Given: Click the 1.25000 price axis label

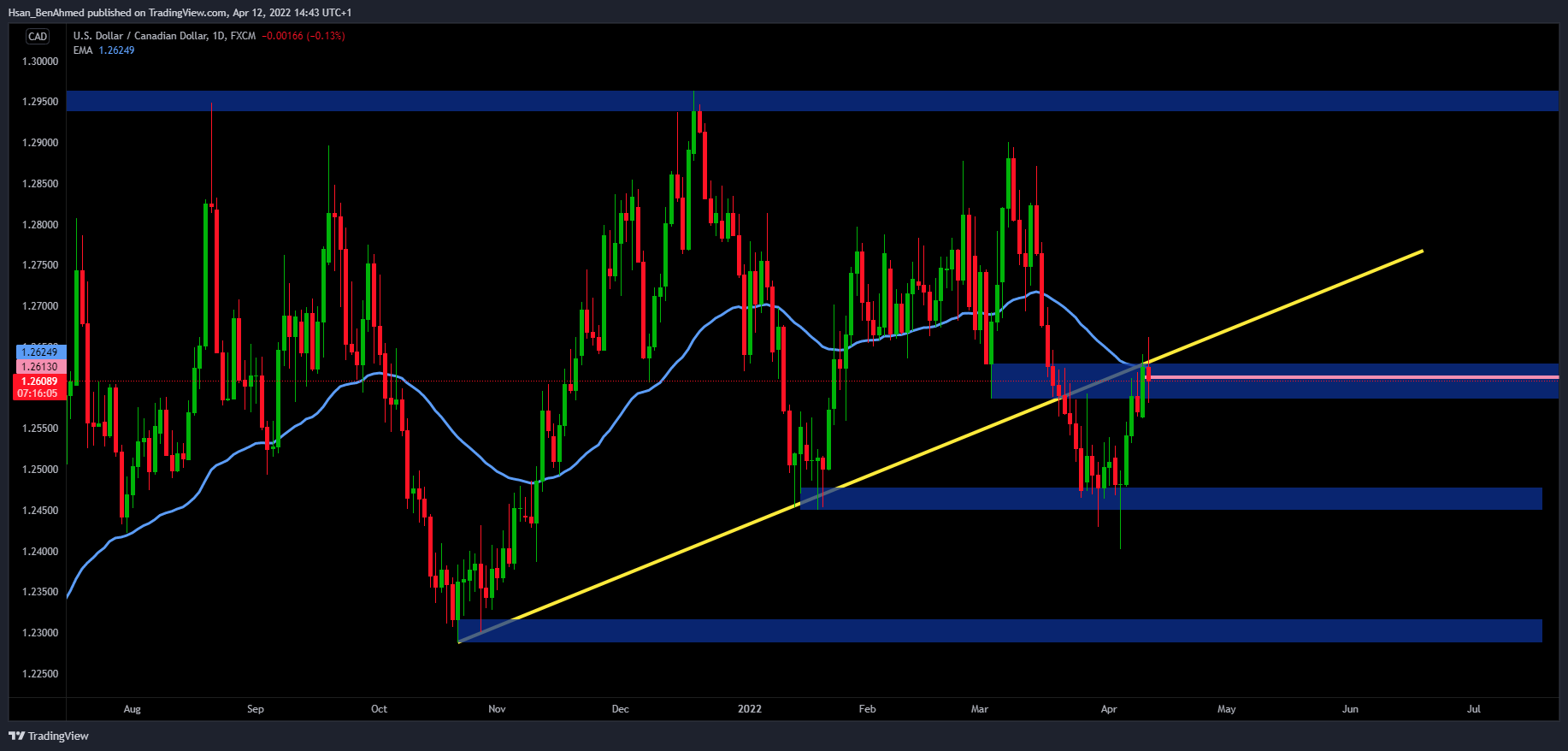Looking at the screenshot, I should click(x=40, y=470).
